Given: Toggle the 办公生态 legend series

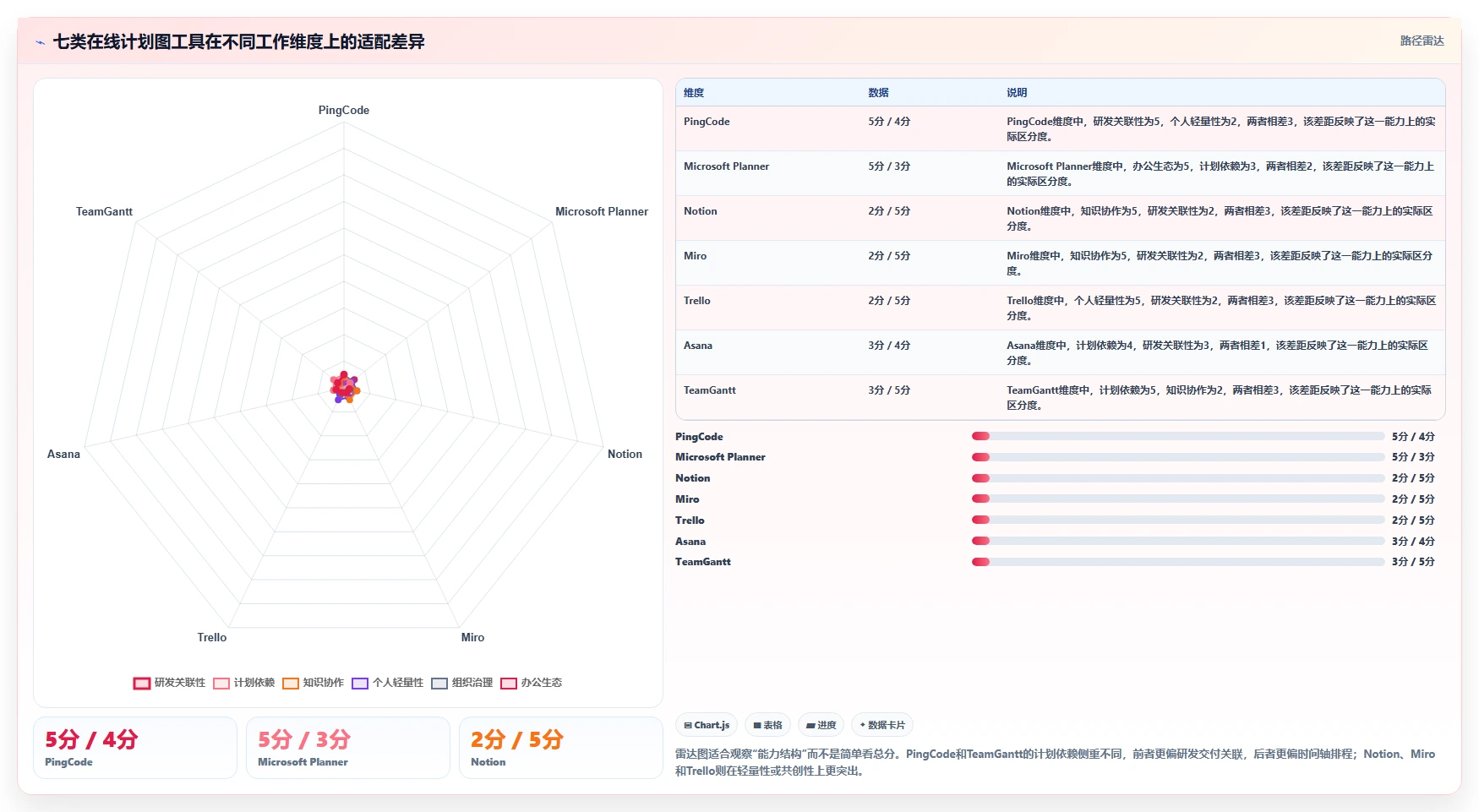Looking at the screenshot, I should [x=532, y=683].
